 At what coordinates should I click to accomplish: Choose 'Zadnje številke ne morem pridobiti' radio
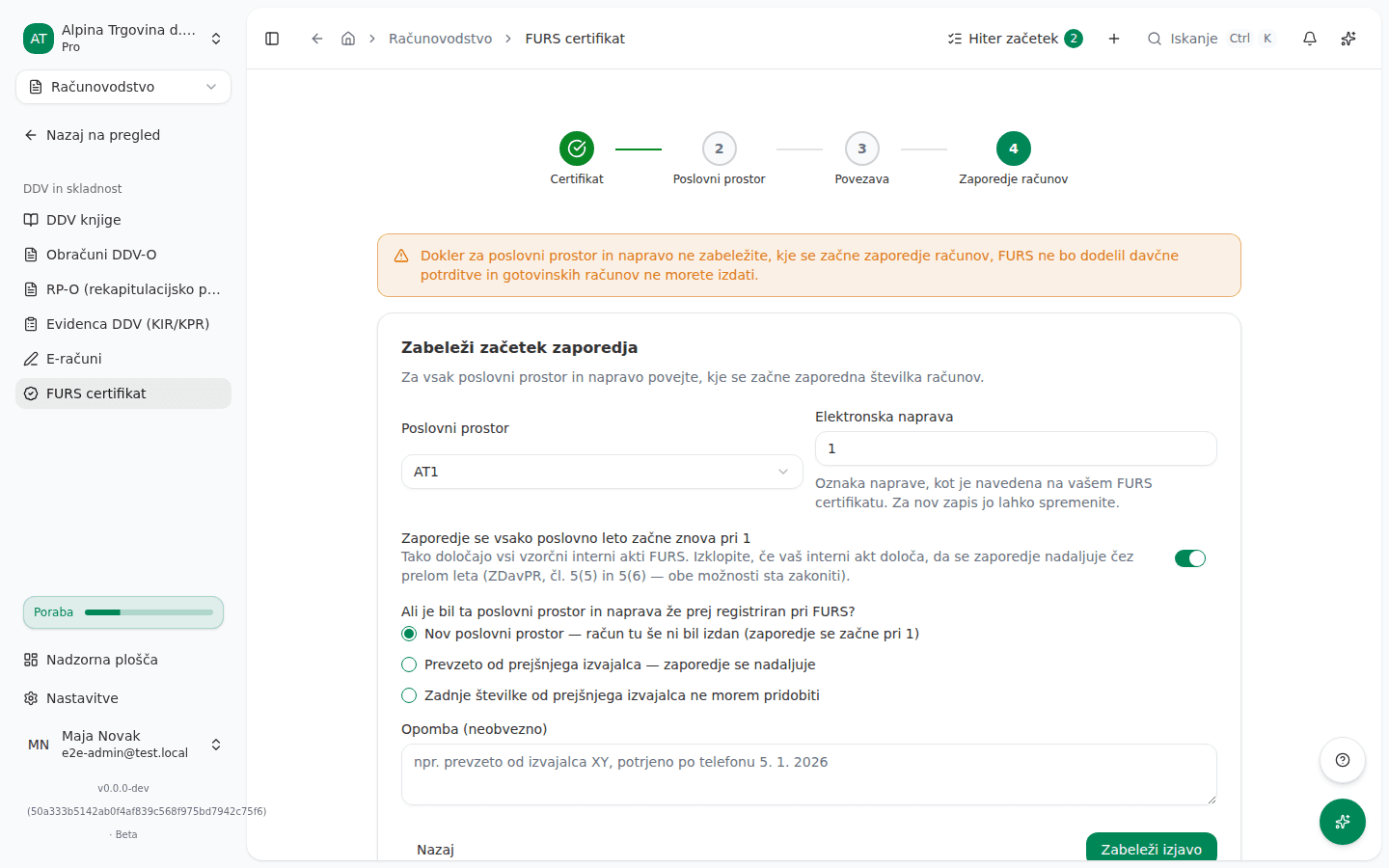[409, 695]
